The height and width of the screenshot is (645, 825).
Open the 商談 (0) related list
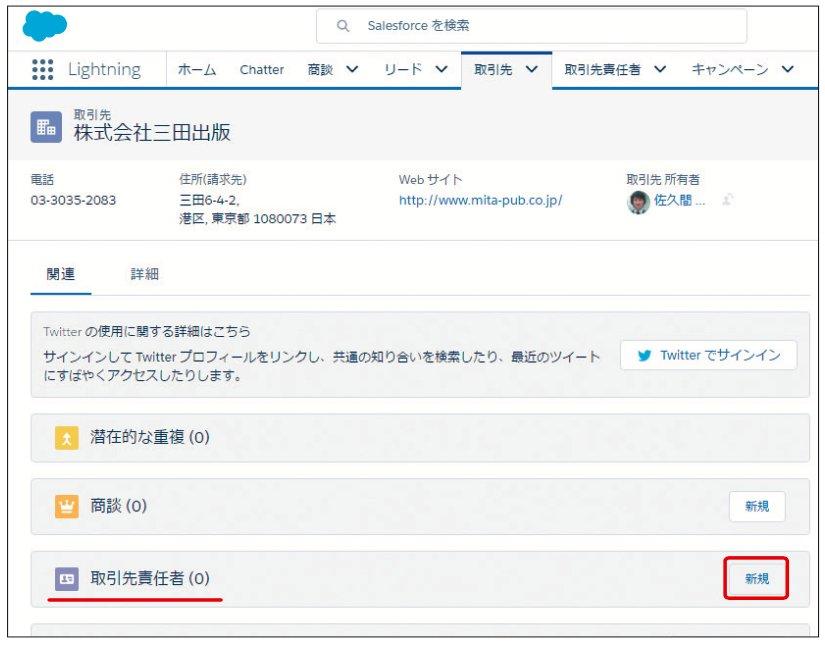coord(118,506)
